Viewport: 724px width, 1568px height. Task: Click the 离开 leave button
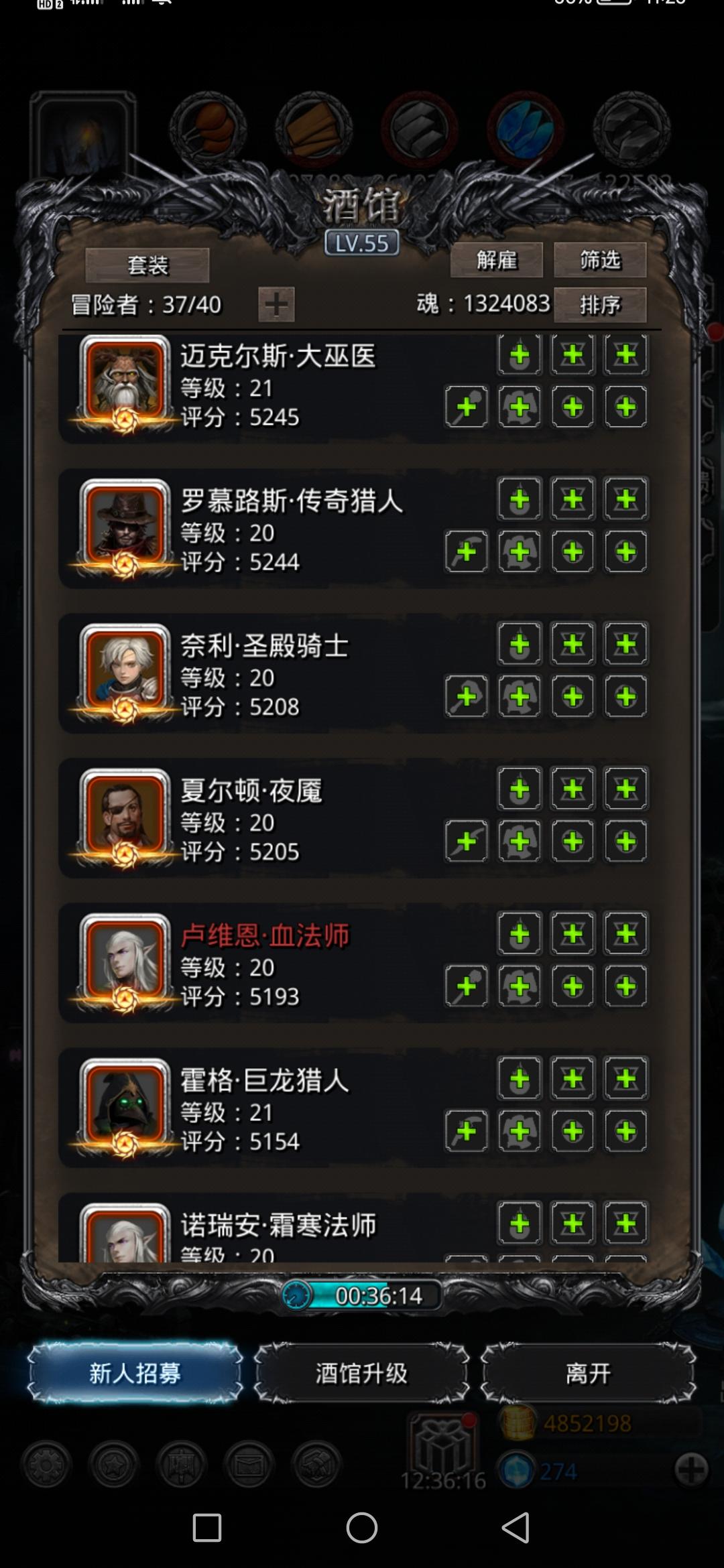(x=588, y=1373)
